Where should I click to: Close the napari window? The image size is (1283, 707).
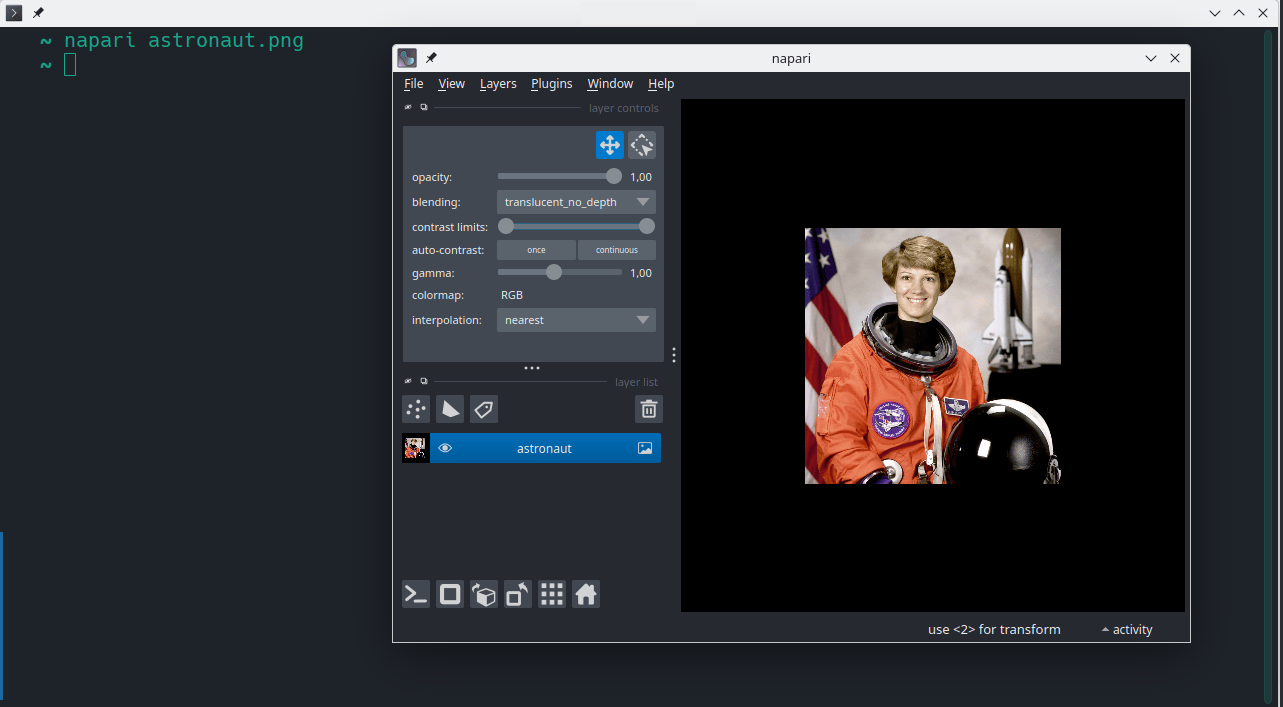[x=1175, y=58]
